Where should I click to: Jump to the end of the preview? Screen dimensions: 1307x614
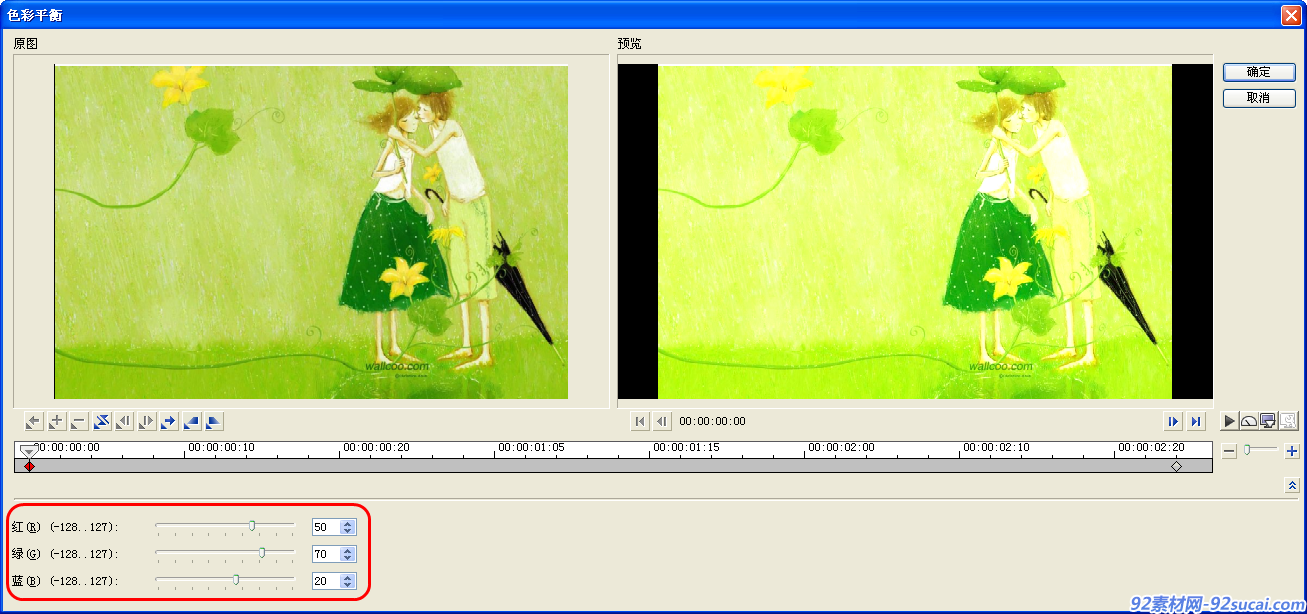(1196, 421)
